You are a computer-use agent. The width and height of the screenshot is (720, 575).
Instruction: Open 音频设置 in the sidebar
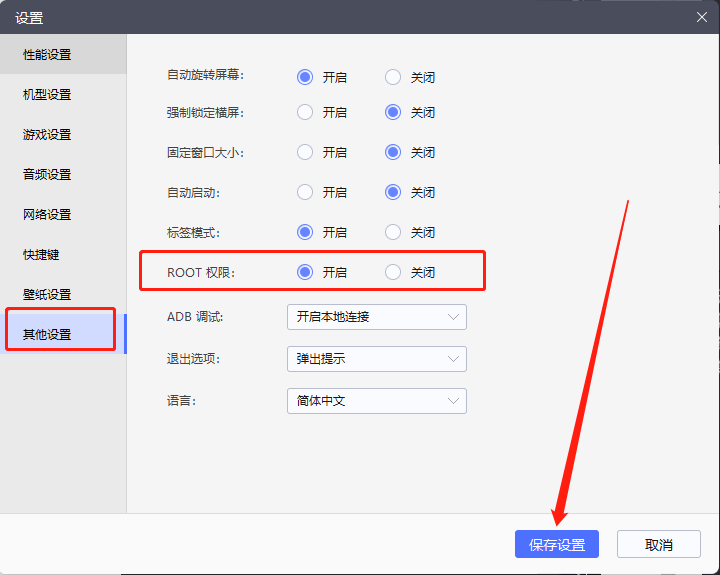63,175
